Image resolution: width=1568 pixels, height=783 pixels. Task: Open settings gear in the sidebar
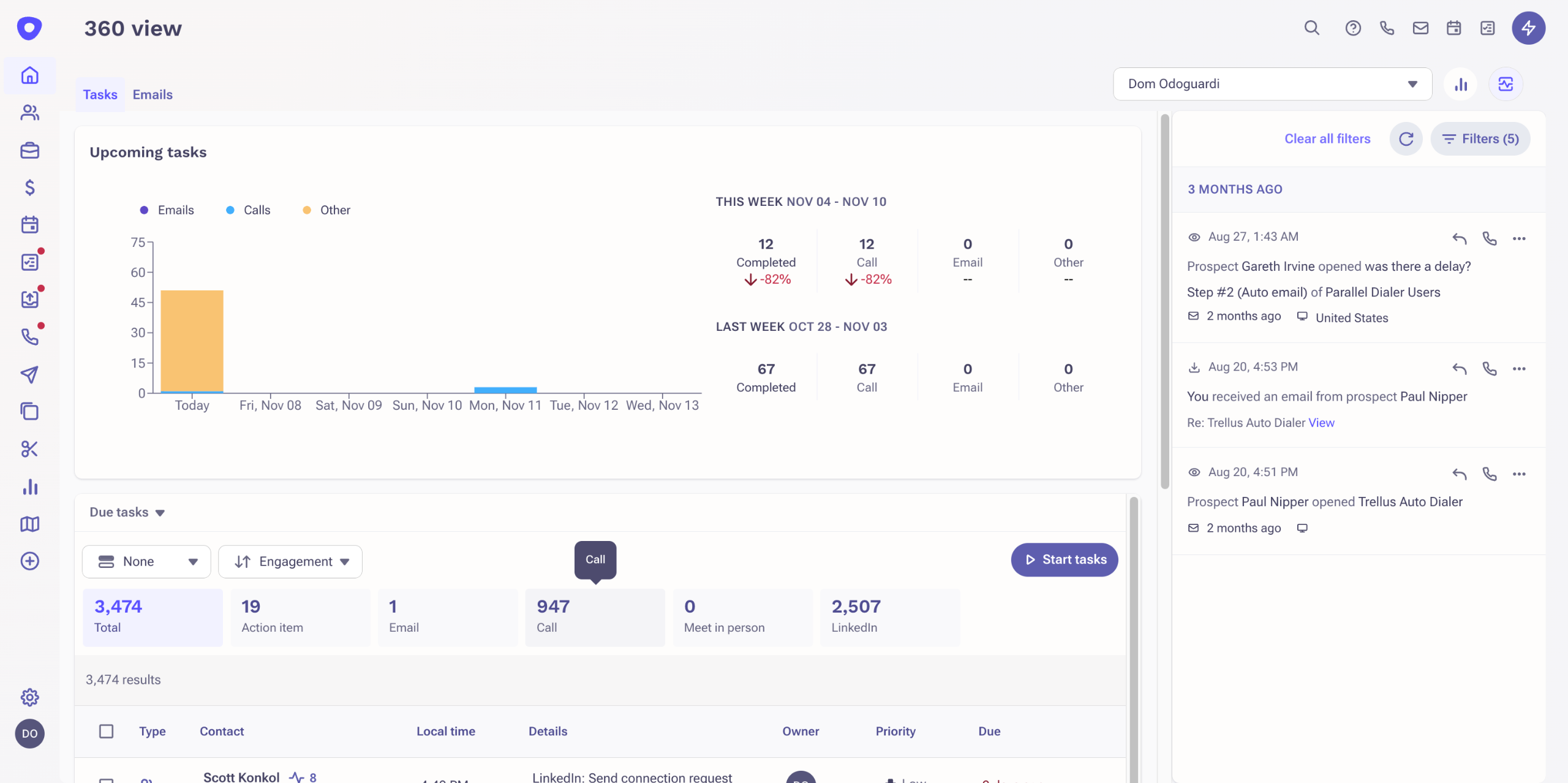click(29, 697)
